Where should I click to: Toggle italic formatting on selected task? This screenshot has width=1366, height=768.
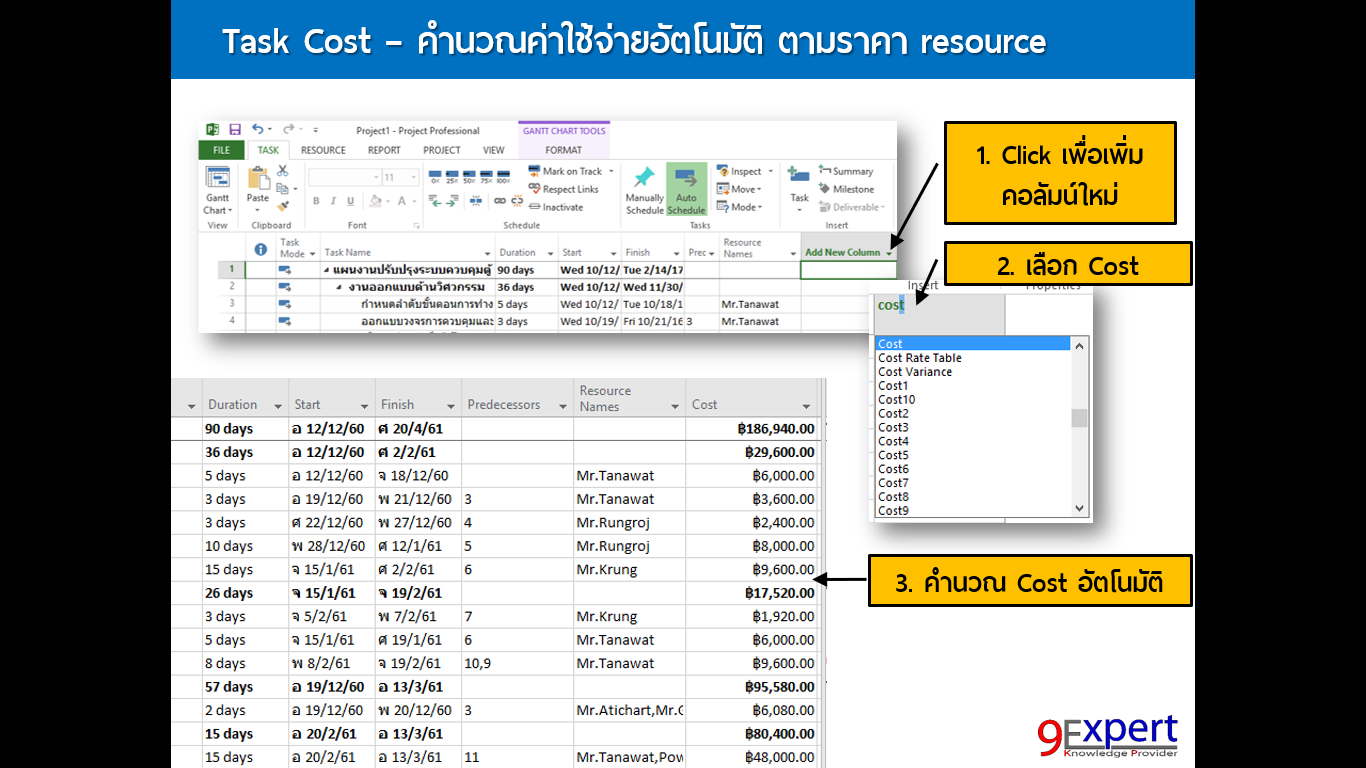click(x=332, y=200)
